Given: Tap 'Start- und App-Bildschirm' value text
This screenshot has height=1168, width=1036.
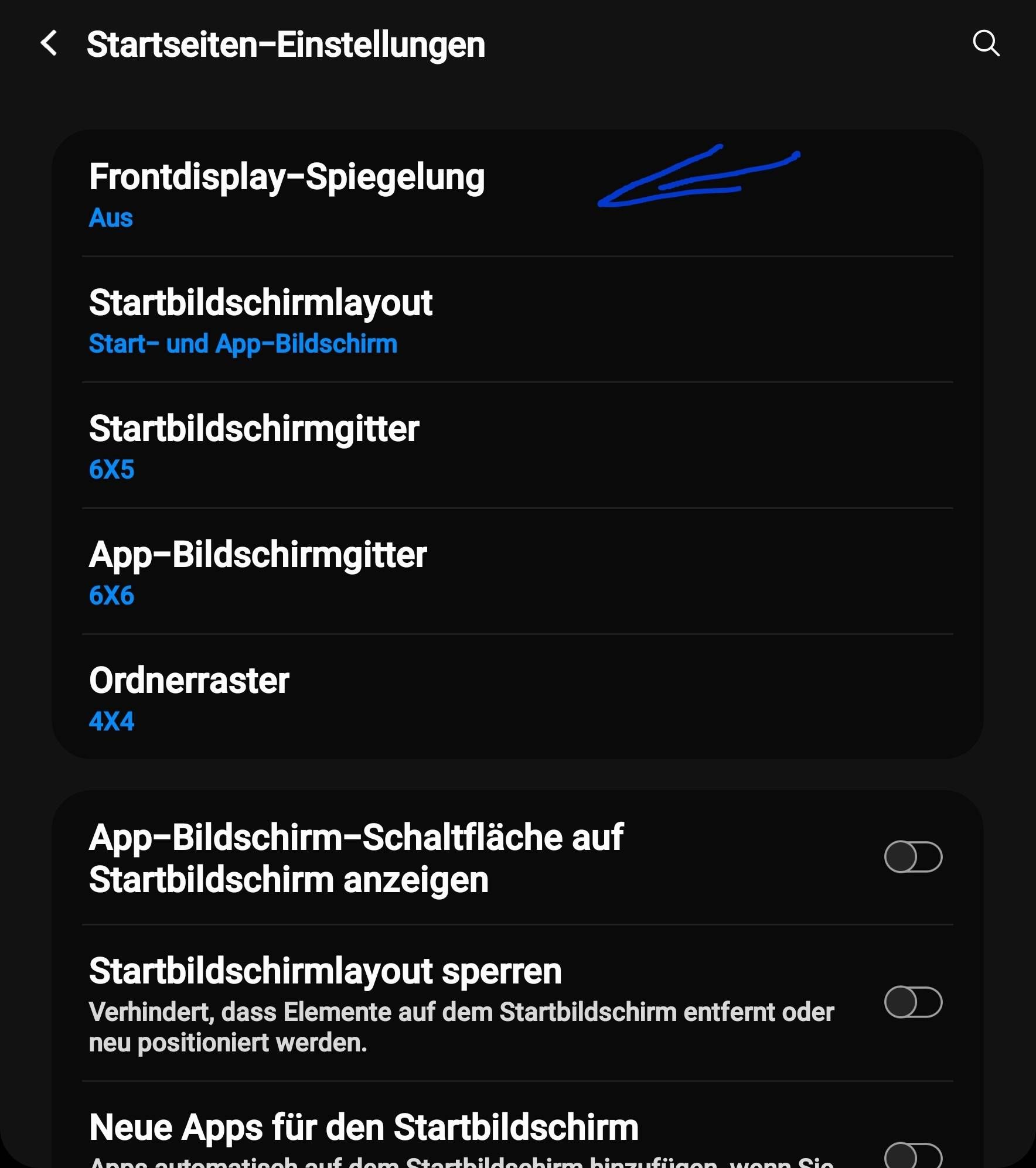Looking at the screenshot, I should coord(243,344).
